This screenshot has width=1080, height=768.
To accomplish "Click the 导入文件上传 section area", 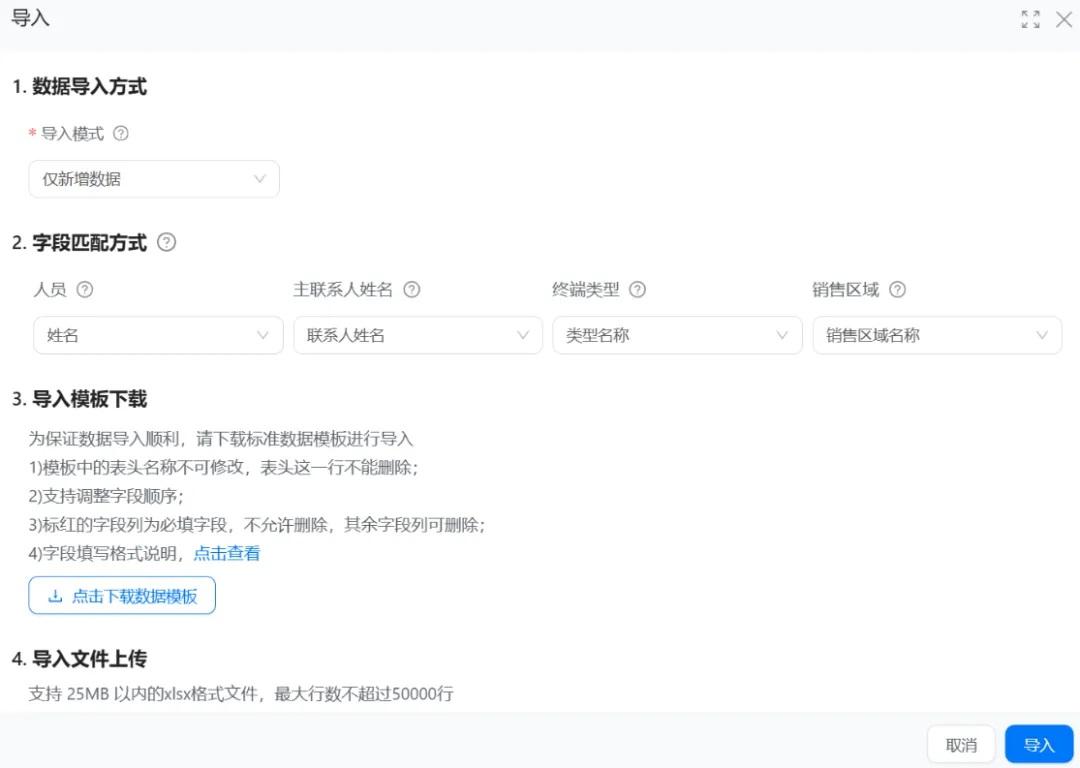I will click(85, 659).
